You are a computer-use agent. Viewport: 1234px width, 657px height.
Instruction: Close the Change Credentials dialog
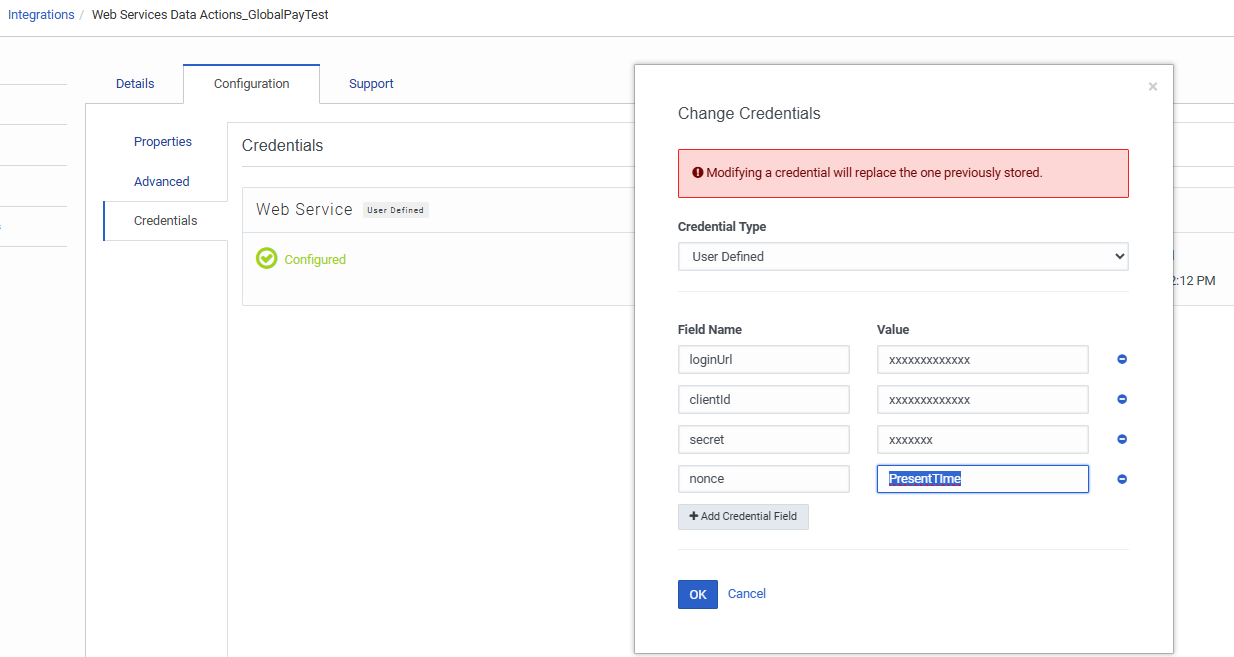coord(1153,87)
